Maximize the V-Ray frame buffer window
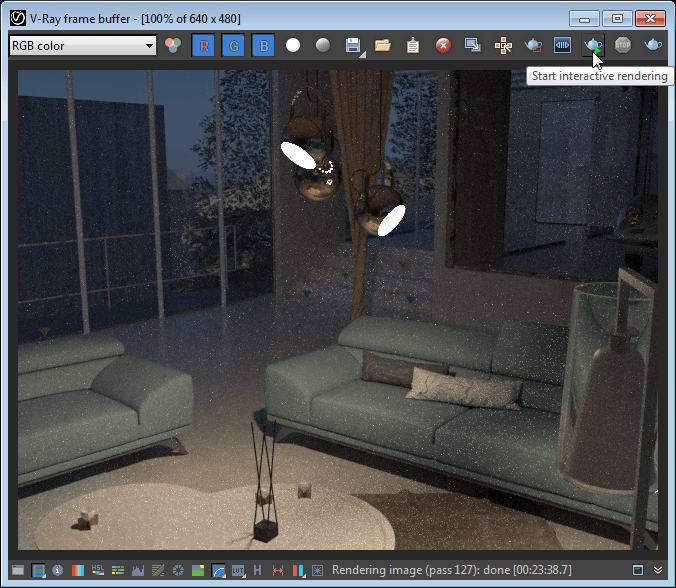Image resolution: width=676 pixels, height=588 pixels. point(617,19)
